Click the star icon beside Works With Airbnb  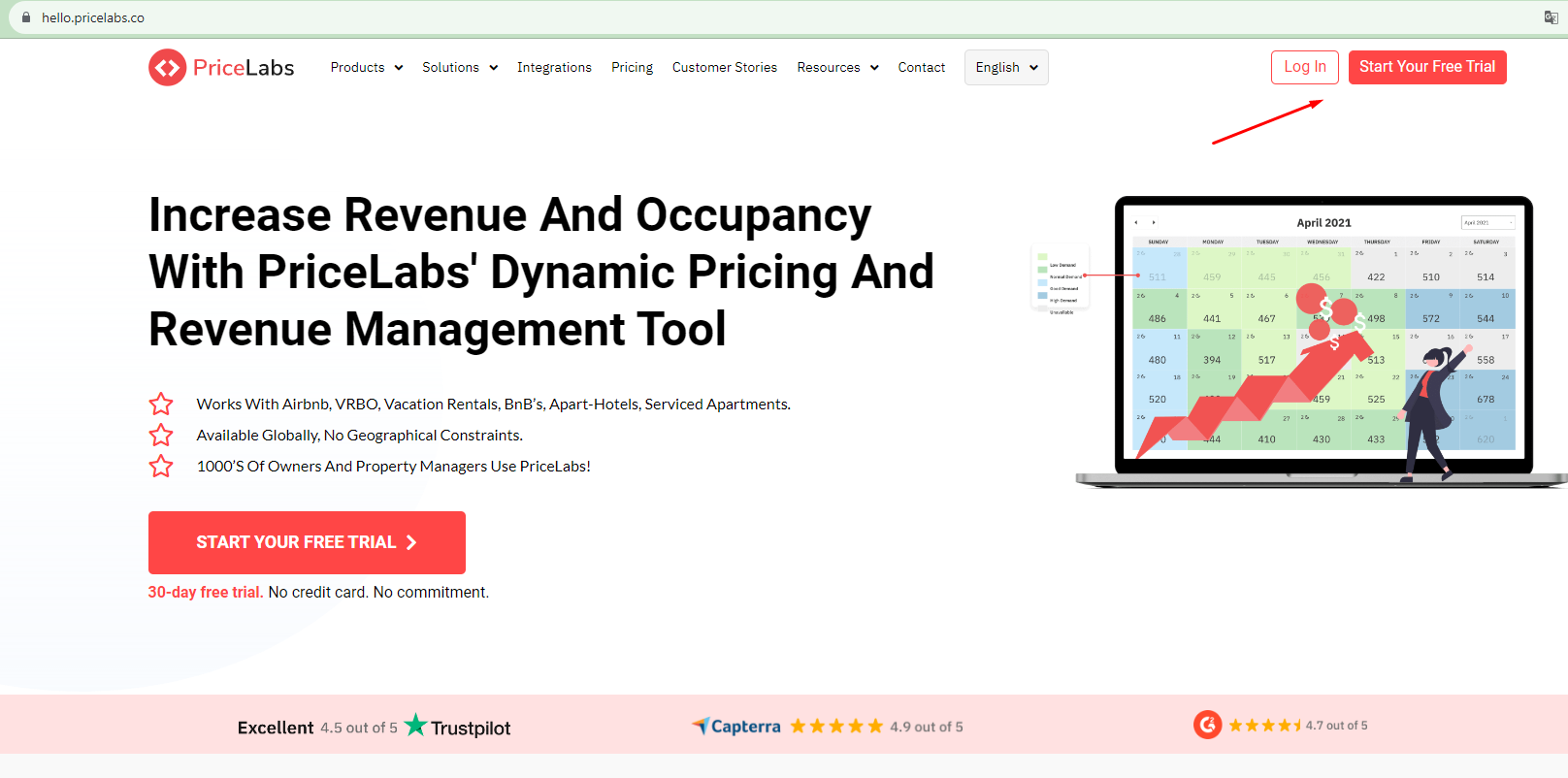tap(161, 404)
